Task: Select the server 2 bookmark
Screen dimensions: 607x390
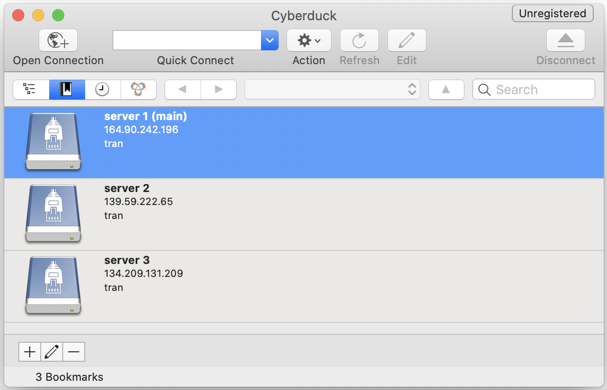Action: point(304,214)
